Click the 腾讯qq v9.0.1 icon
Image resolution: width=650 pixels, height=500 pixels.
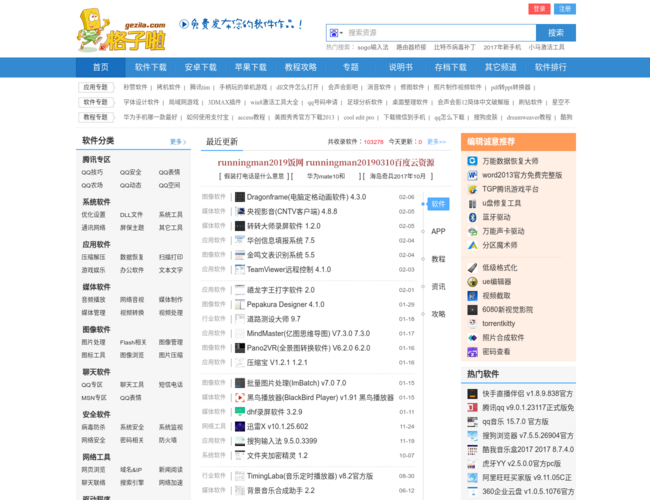point(473,408)
